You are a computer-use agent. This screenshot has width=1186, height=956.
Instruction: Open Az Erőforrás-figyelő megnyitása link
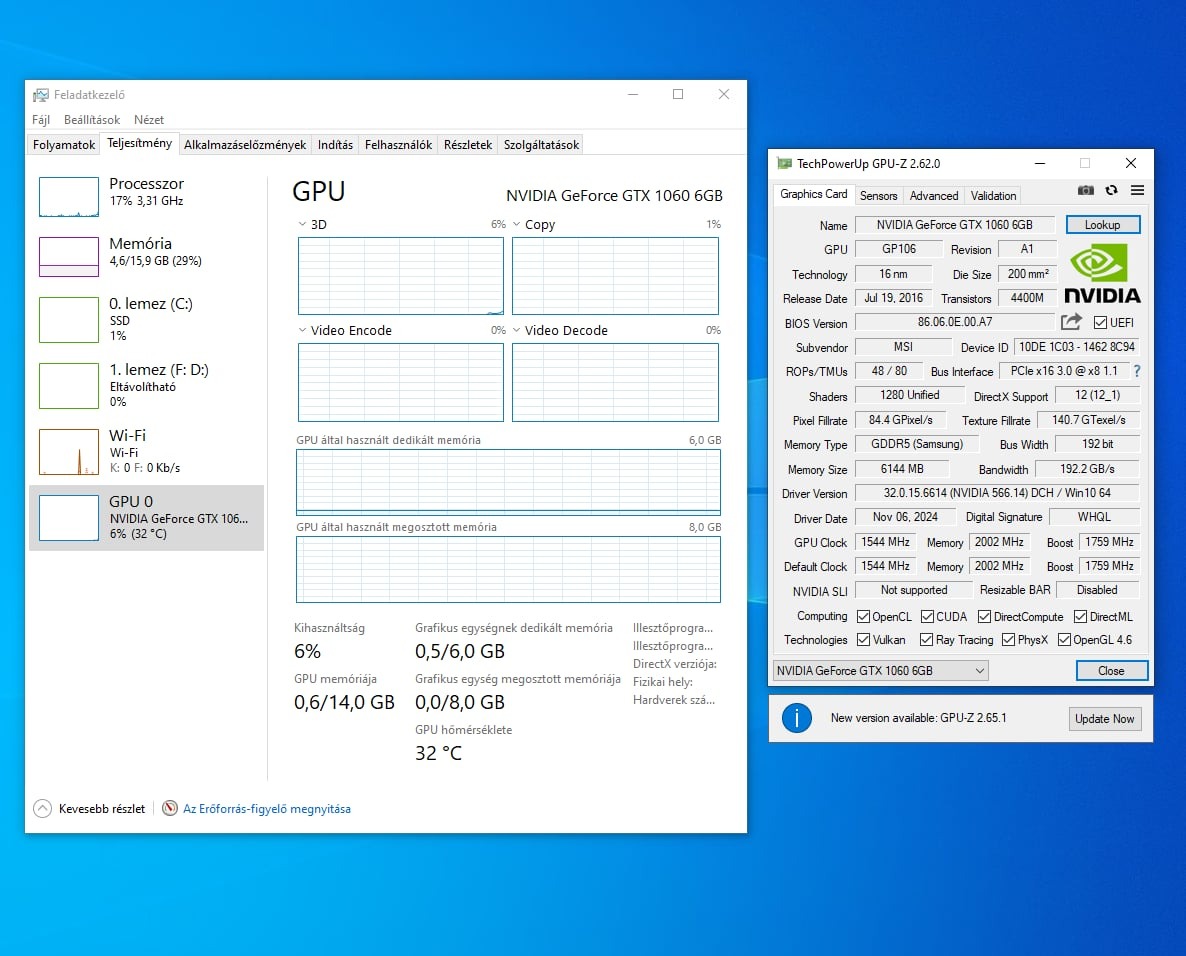point(266,809)
